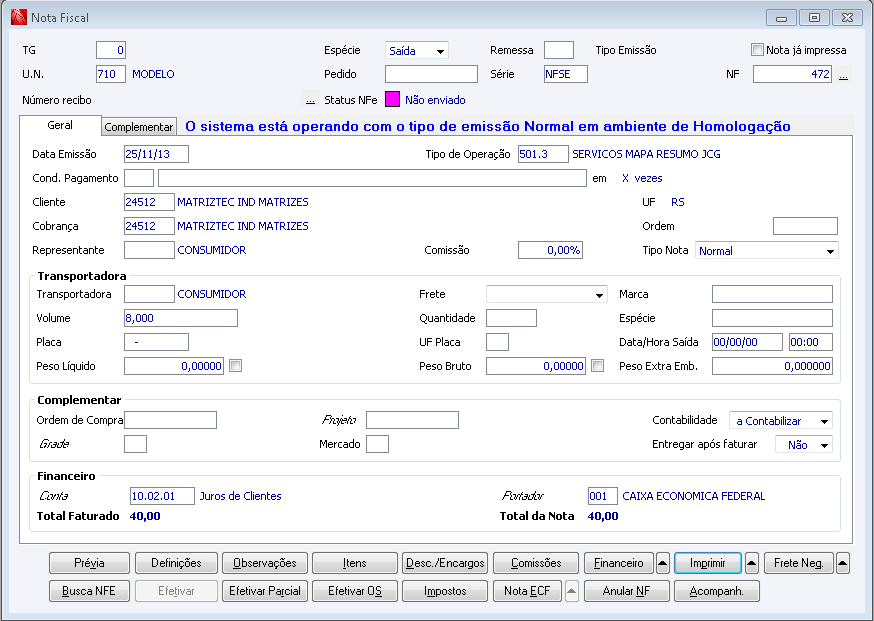
Task: Expand the arrow next to Imprimir button
Action: tap(751, 563)
